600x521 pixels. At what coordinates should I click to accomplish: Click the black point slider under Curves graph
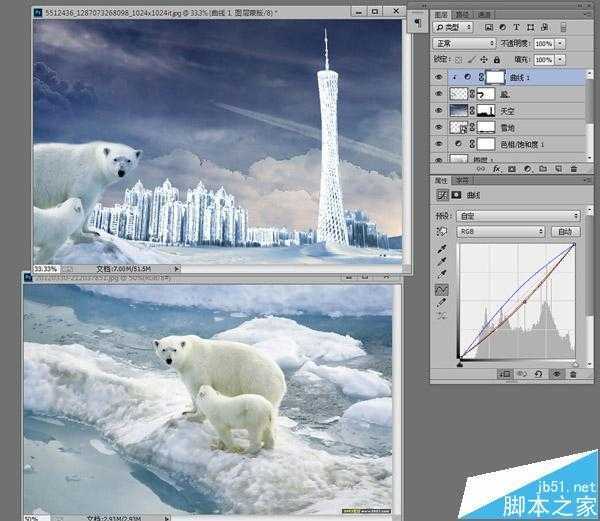point(460,364)
